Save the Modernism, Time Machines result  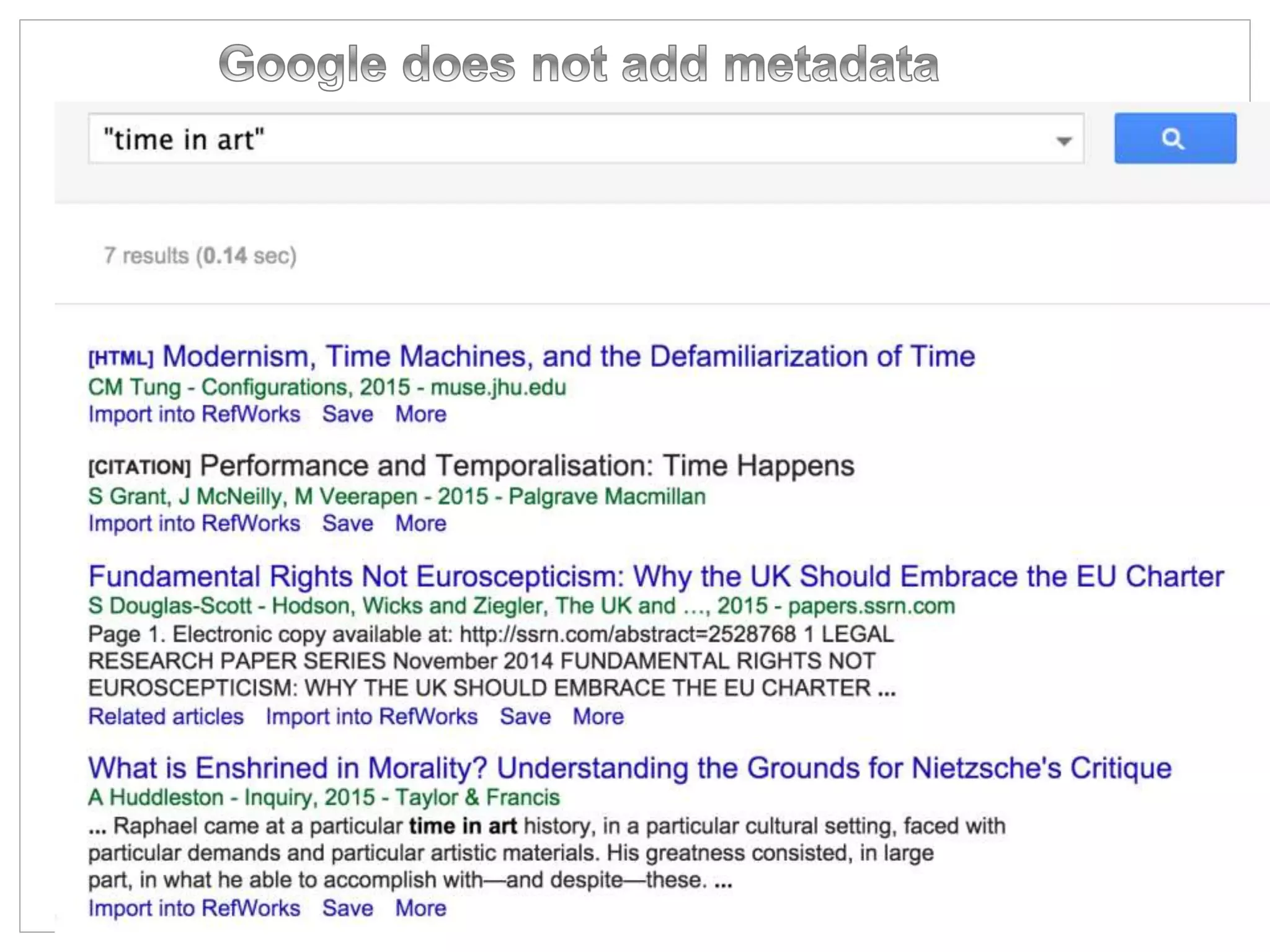pyautogui.click(x=347, y=414)
